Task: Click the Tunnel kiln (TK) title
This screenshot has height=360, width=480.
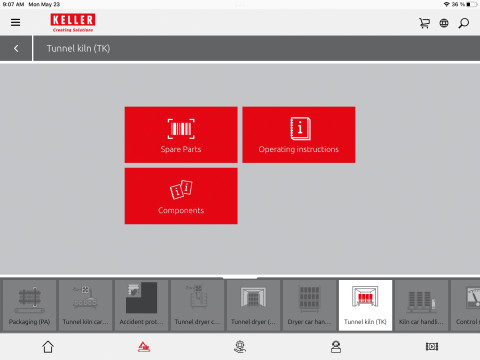Action: click(78, 49)
